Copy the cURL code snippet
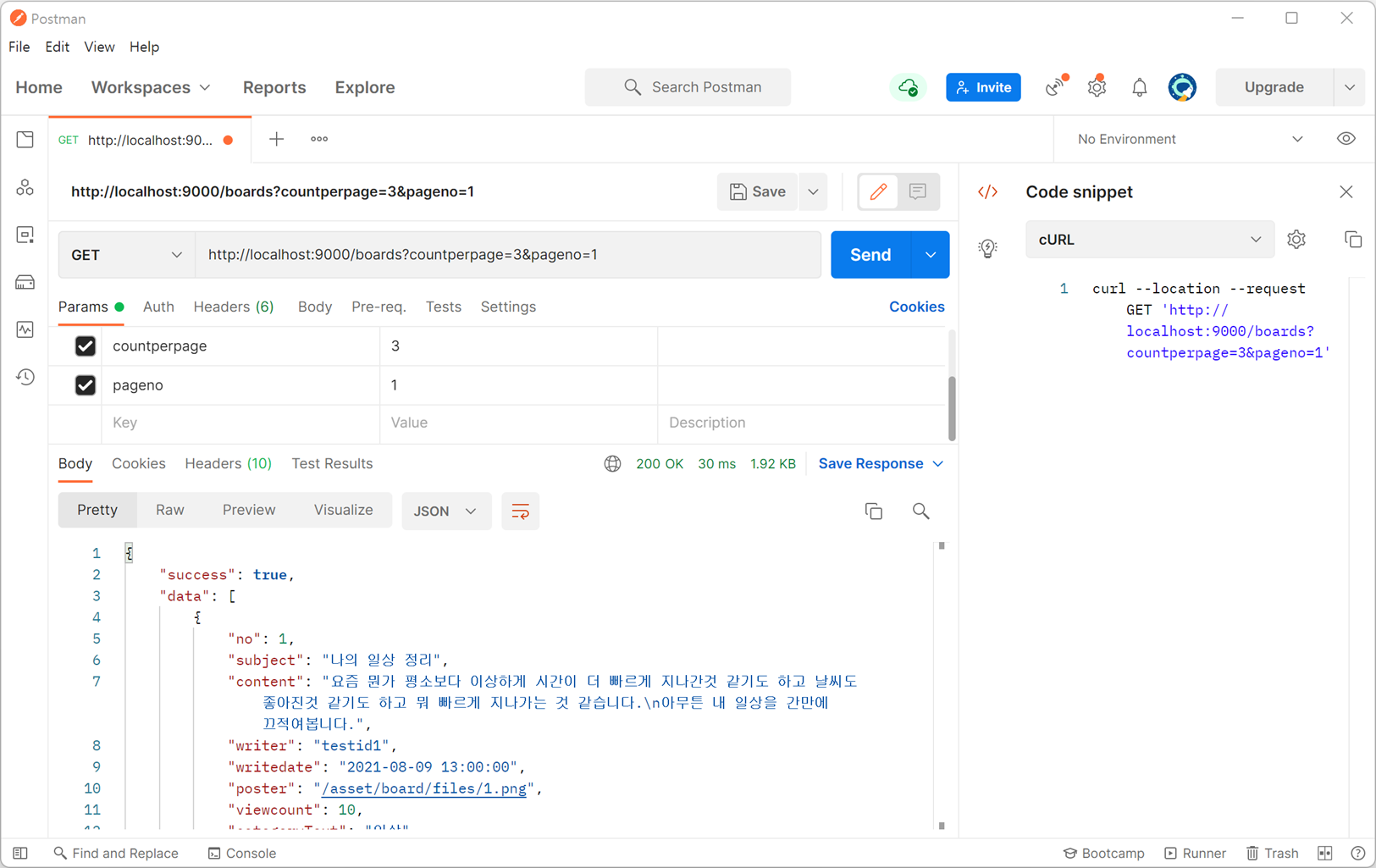This screenshot has height=868, width=1376. [x=1353, y=240]
